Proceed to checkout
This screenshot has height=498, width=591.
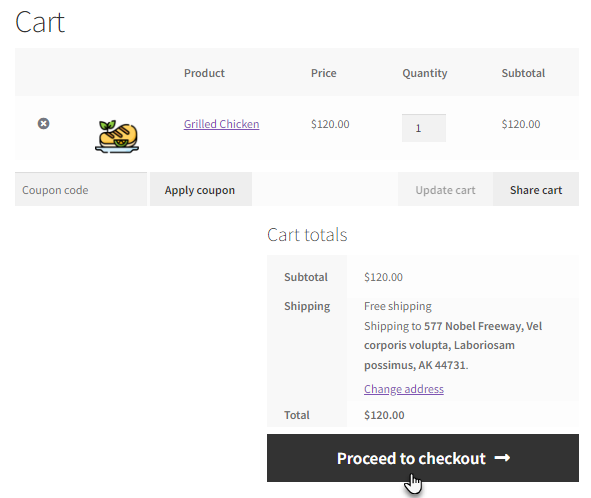pos(423,458)
